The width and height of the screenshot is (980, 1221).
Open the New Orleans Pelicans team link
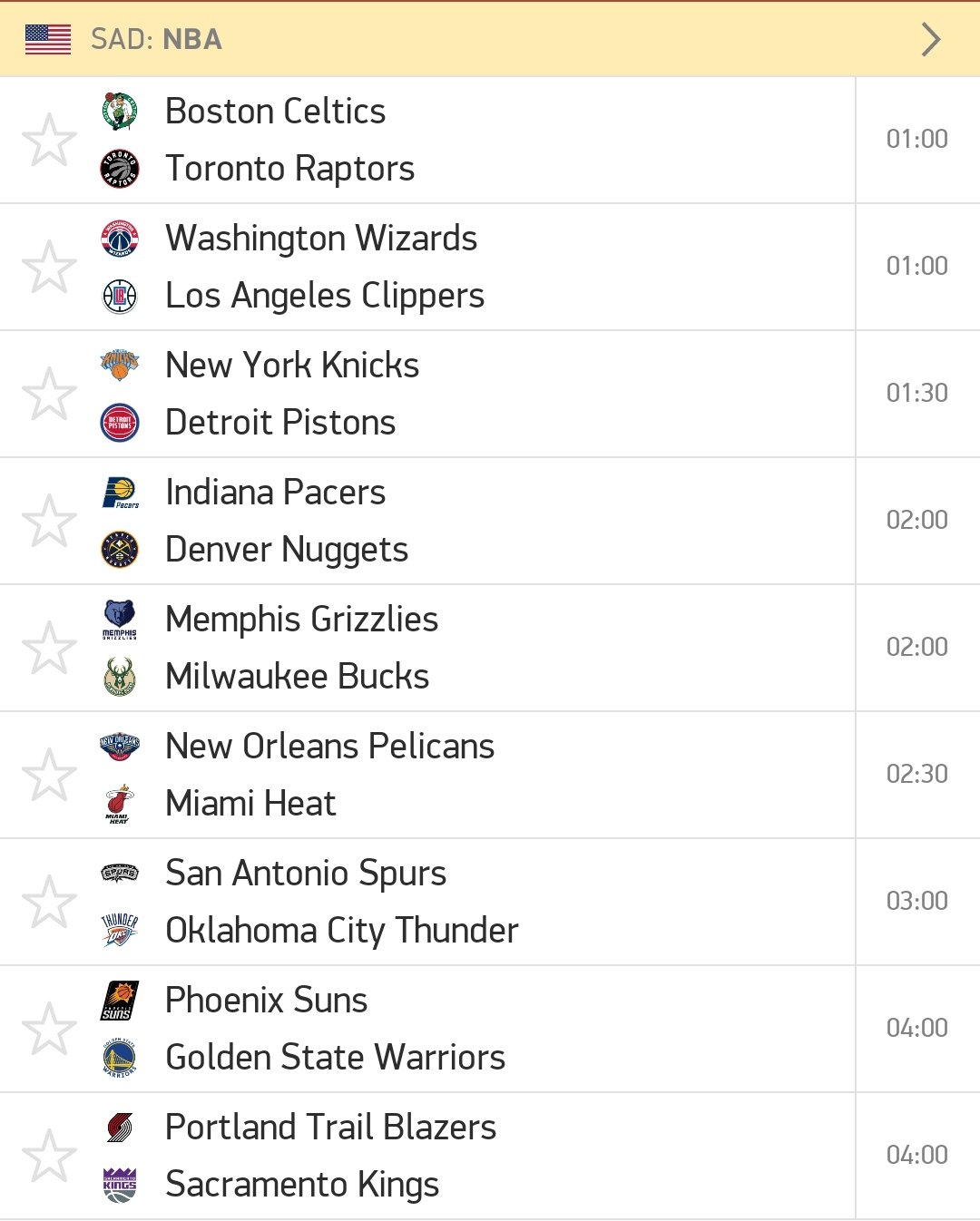[x=330, y=747]
